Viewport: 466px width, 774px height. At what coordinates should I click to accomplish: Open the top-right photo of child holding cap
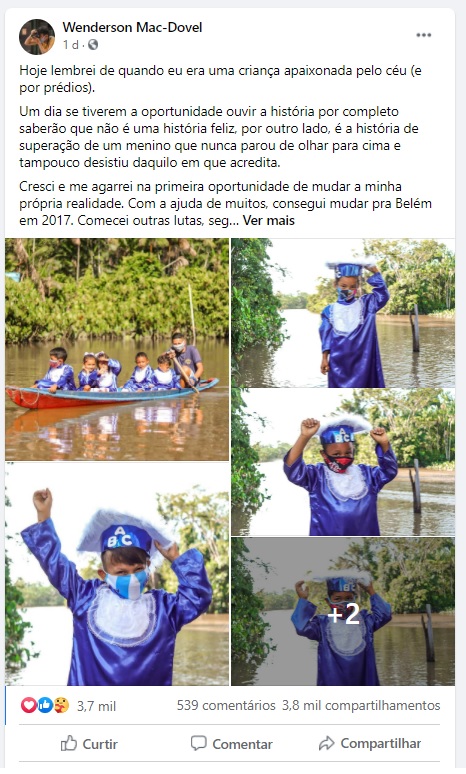(343, 313)
